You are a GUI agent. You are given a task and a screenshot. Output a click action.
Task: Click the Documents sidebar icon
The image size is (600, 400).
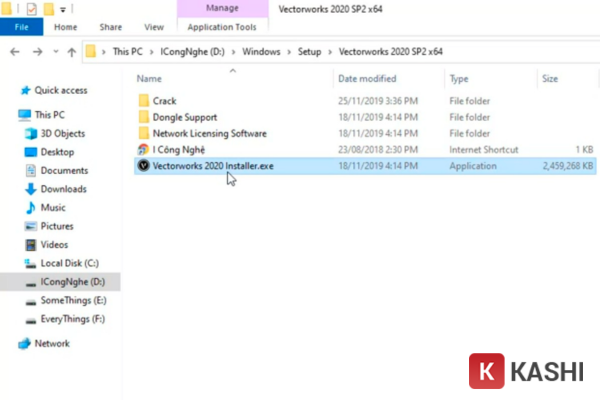31,170
